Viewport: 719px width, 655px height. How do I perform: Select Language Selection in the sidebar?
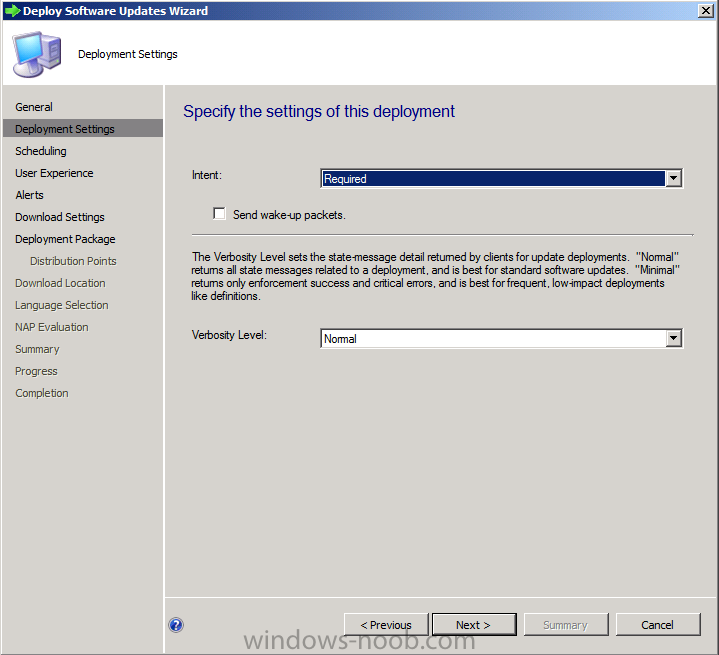pos(61,305)
